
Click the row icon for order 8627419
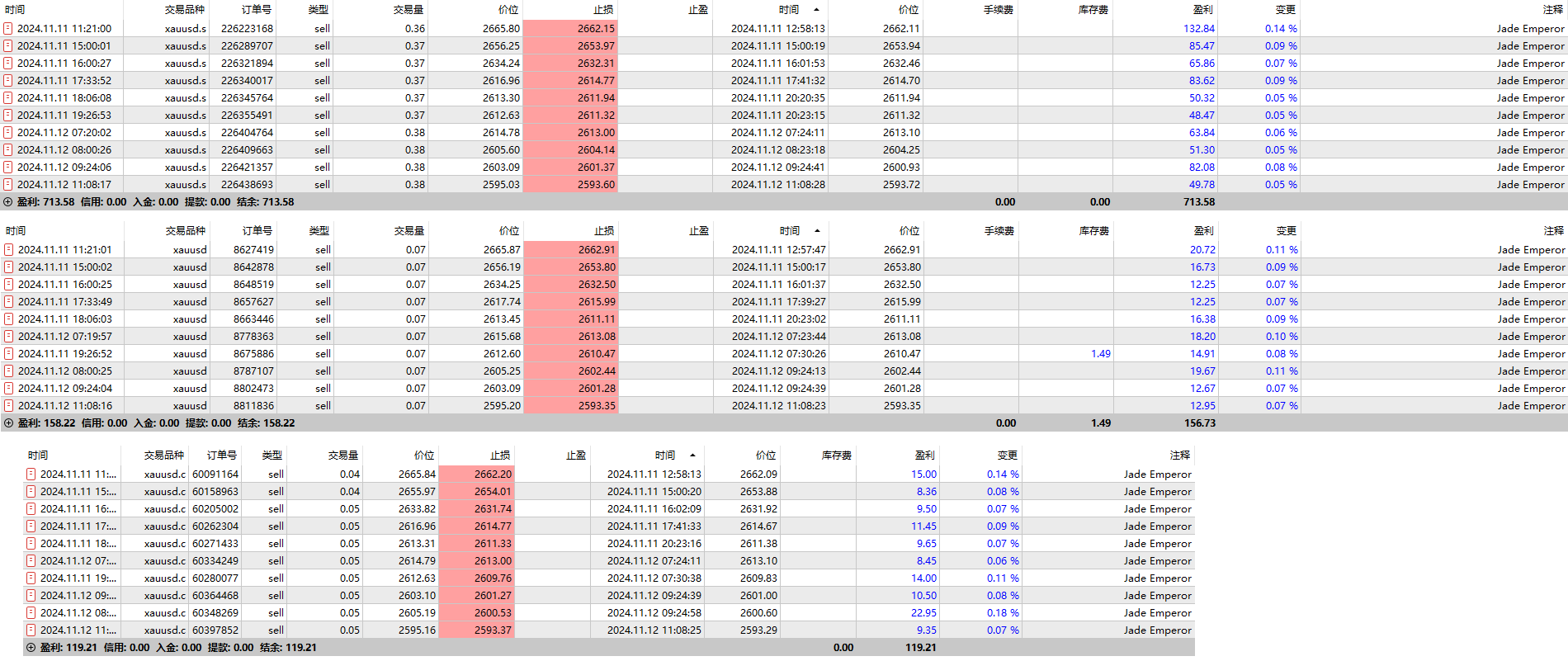click(9, 249)
